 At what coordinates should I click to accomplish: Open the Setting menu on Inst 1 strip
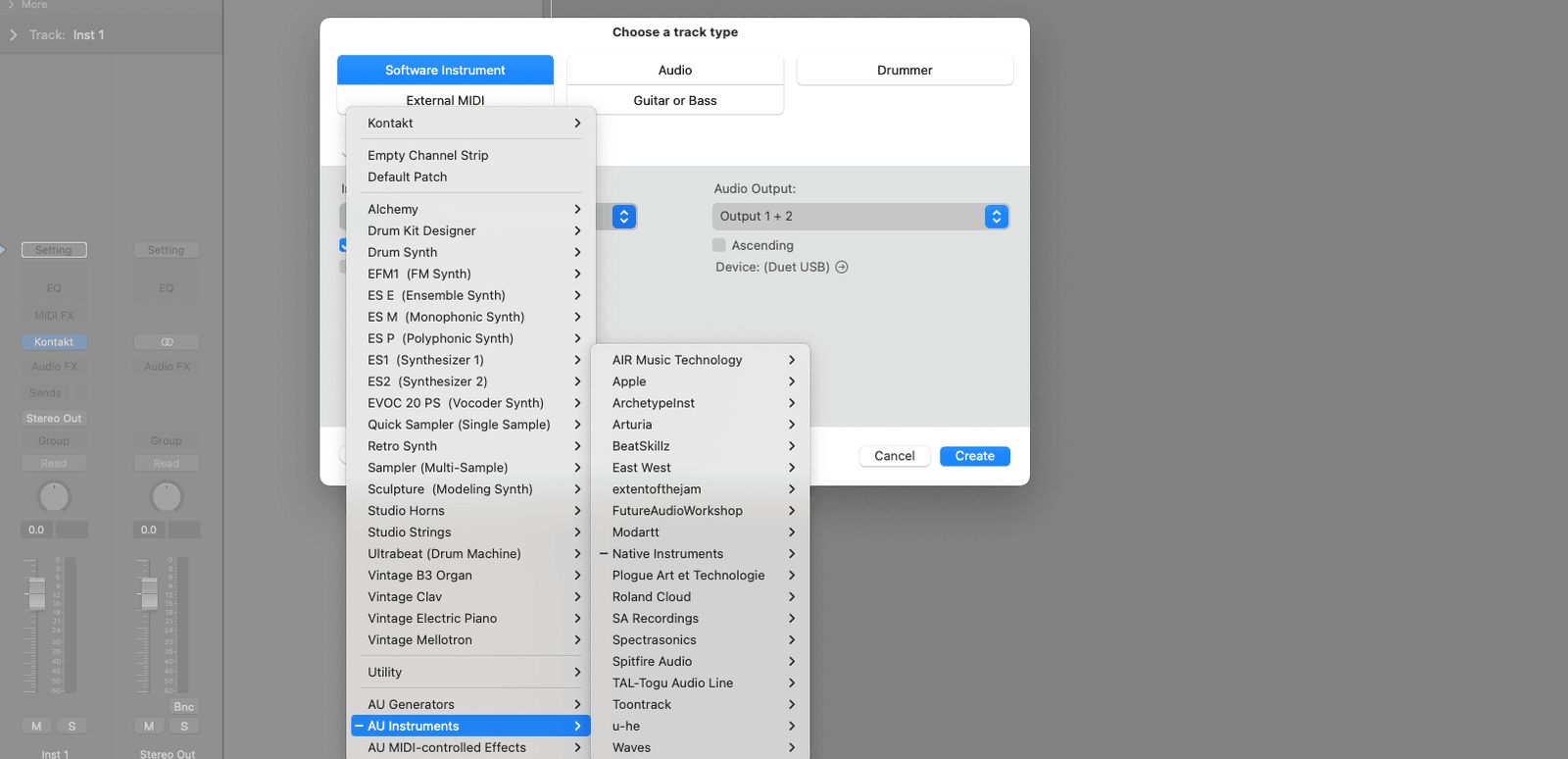coord(54,250)
